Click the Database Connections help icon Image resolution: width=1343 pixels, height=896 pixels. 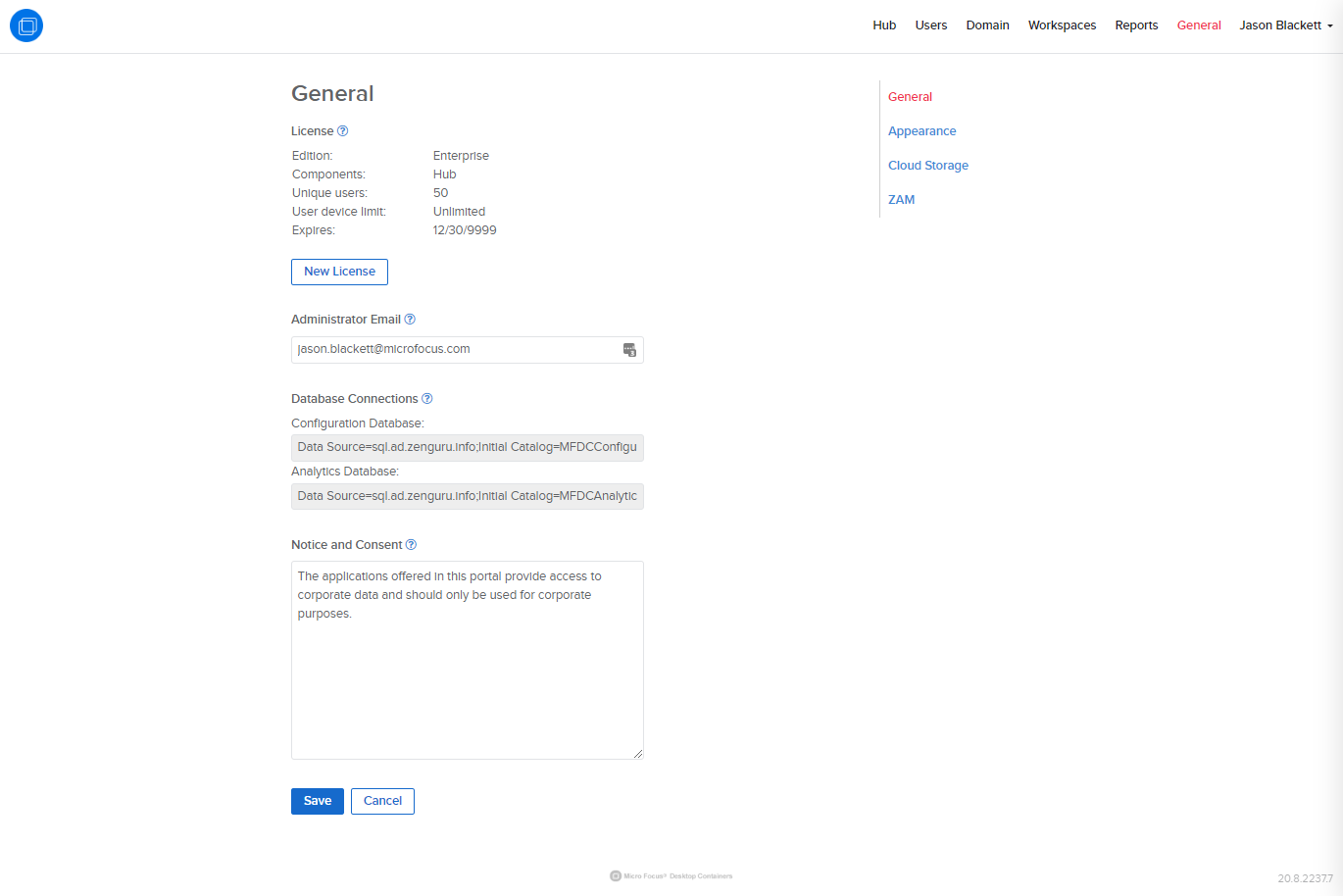[x=426, y=399]
